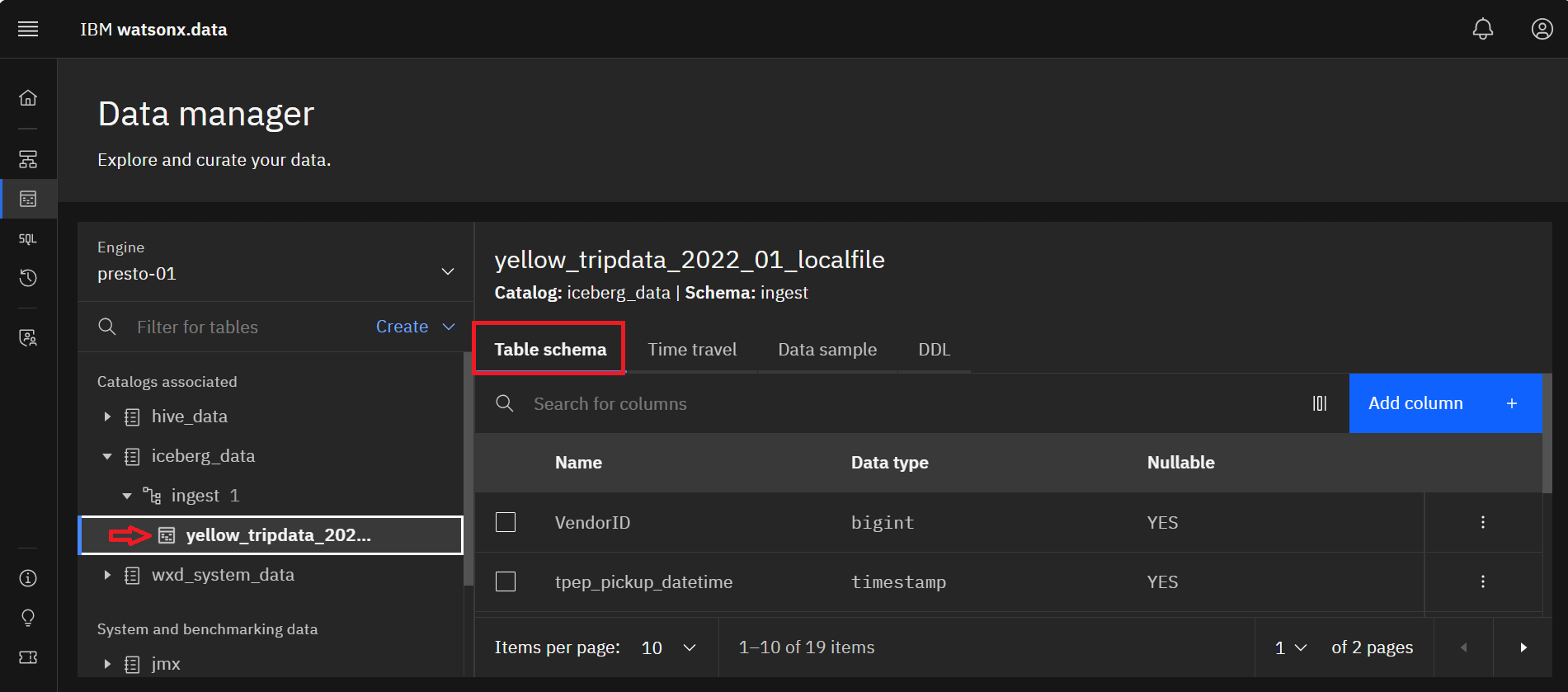Open the notifications bell
This screenshot has width=1568, height=692.
click(1483, 29)
